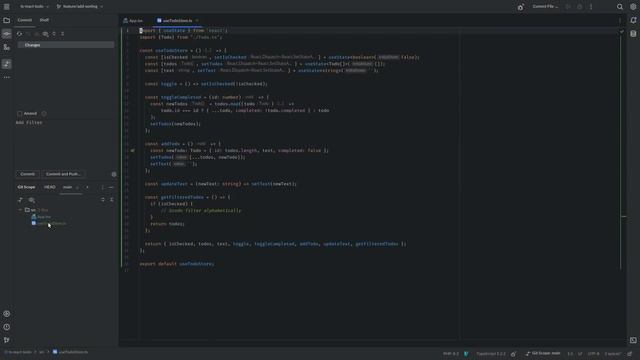Screen dimensions: 640x360
Task: Click the branch compare icon in Git Scope
Action: click(20, 200)
